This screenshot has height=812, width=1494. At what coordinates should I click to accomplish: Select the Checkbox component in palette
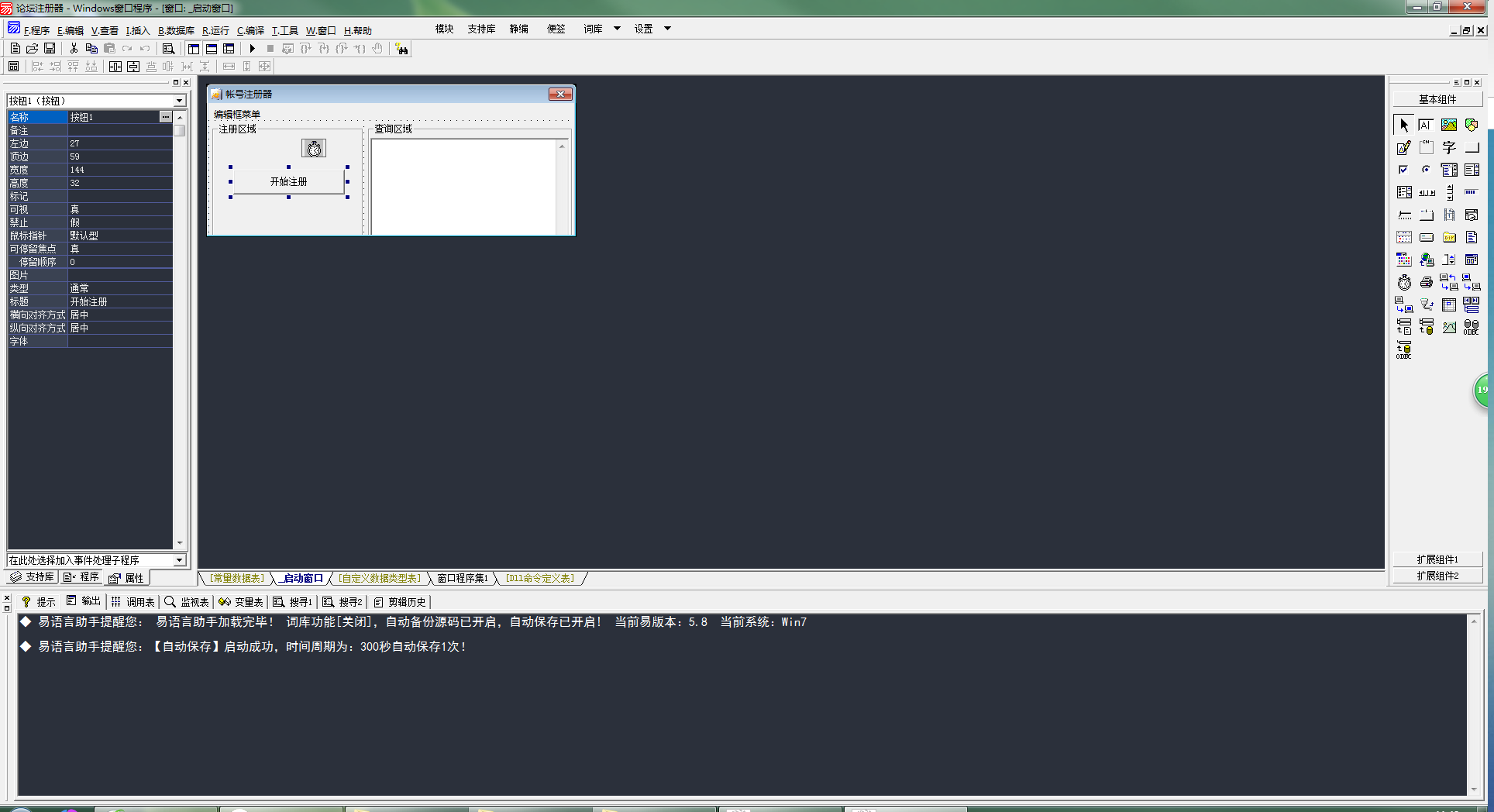1404,170
